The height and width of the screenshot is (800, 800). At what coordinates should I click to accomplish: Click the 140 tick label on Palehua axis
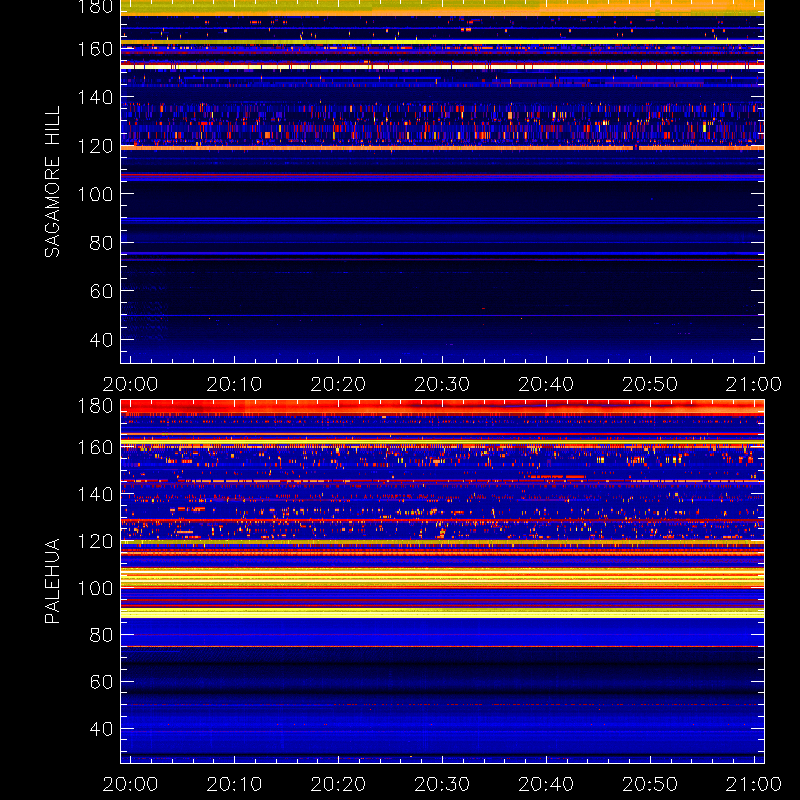[95, 494]
